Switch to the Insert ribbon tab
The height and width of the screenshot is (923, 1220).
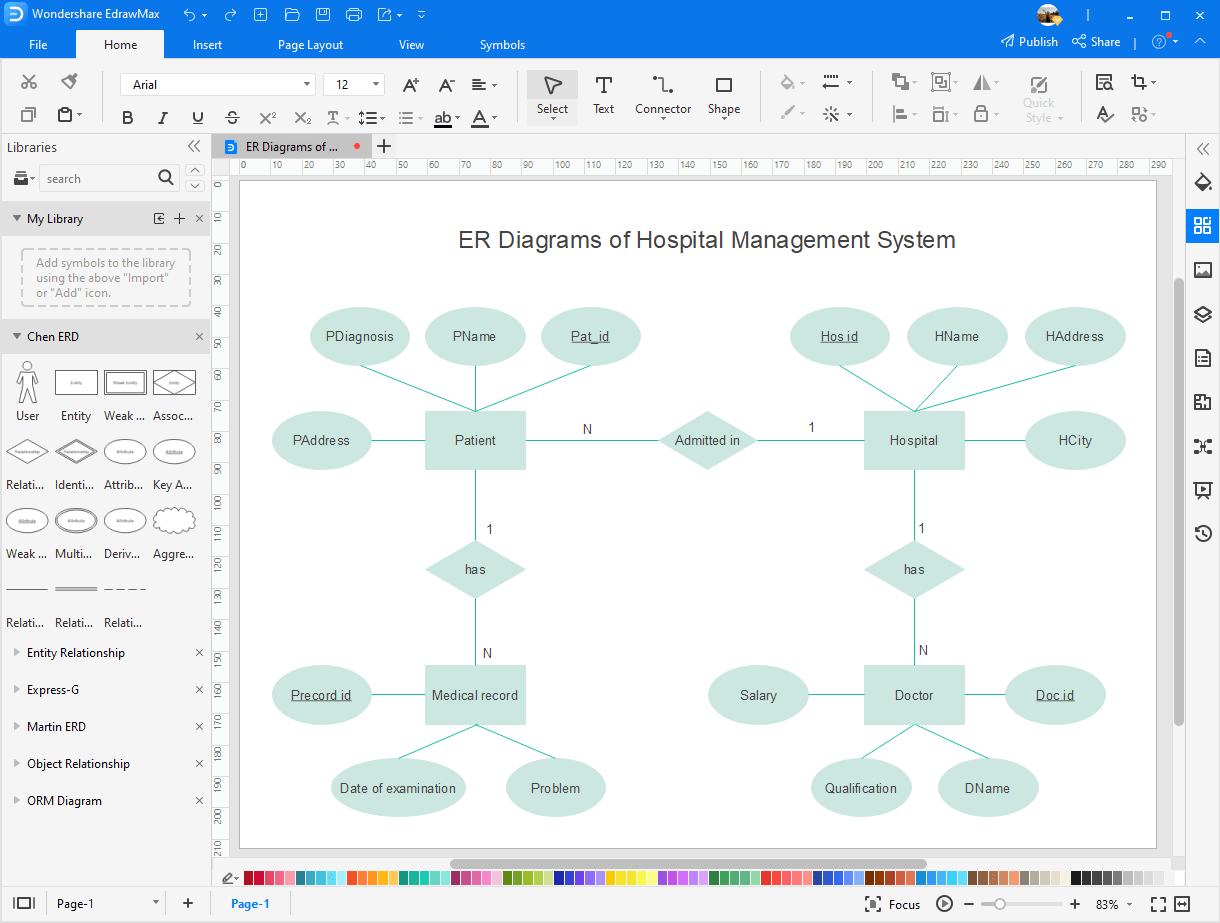(x=207, y=45)
